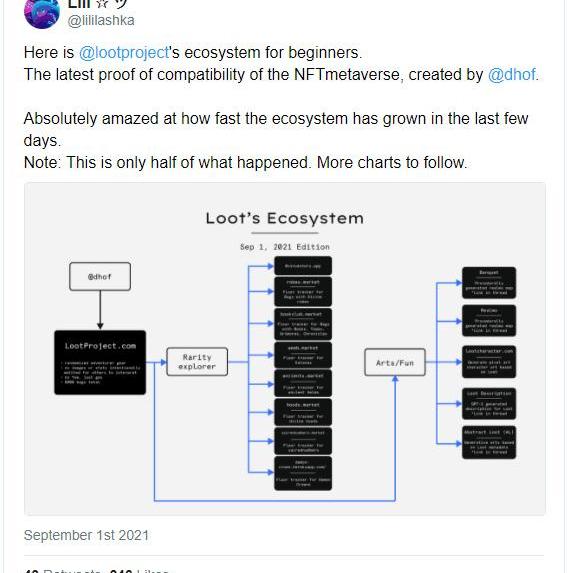Screen dimensions: 567x573
Task: Select the Rarity explorer node
Action: tap(197, 362)
